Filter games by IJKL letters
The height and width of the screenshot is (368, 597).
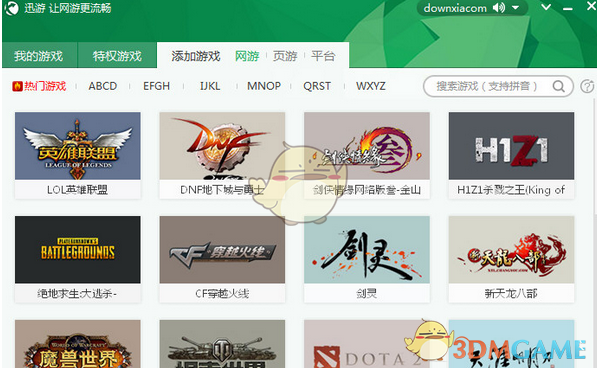pos(210,86)
